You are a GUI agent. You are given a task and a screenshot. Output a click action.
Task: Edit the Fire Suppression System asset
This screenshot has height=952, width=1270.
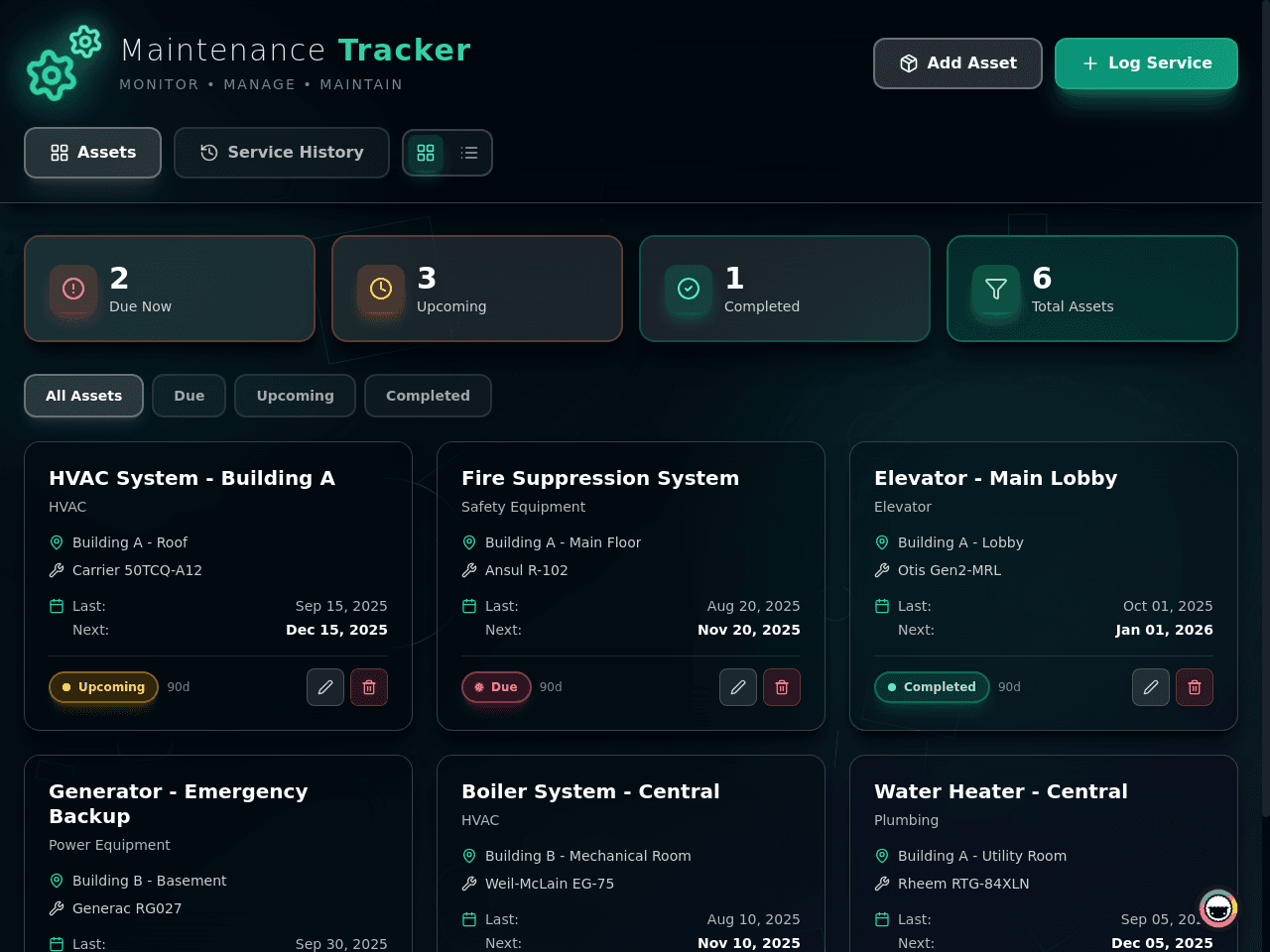[x=738, y=687]
